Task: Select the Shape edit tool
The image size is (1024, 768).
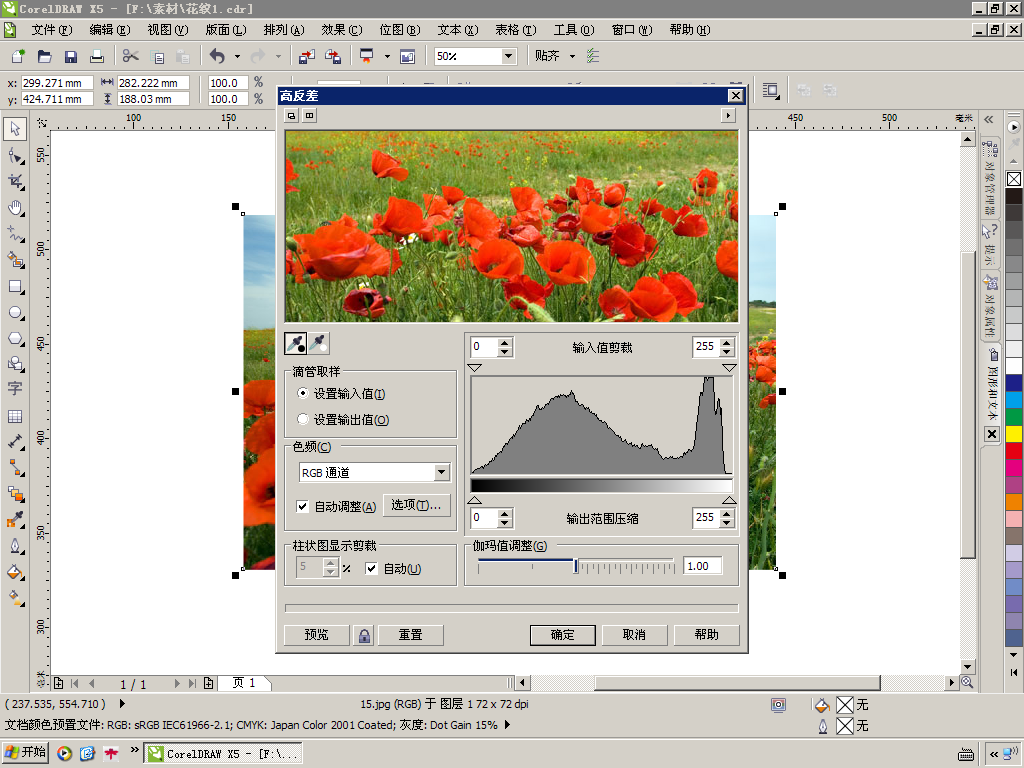Action: tap(15, 155)
